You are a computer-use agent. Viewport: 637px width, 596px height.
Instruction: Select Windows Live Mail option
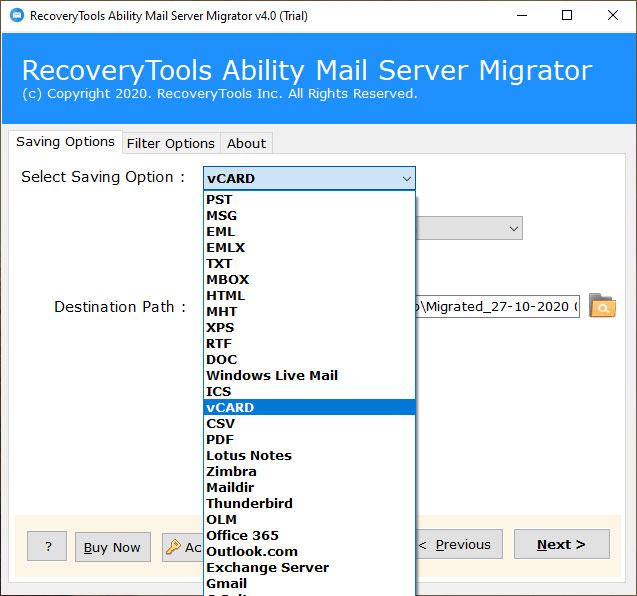click(x=309, y=375)
